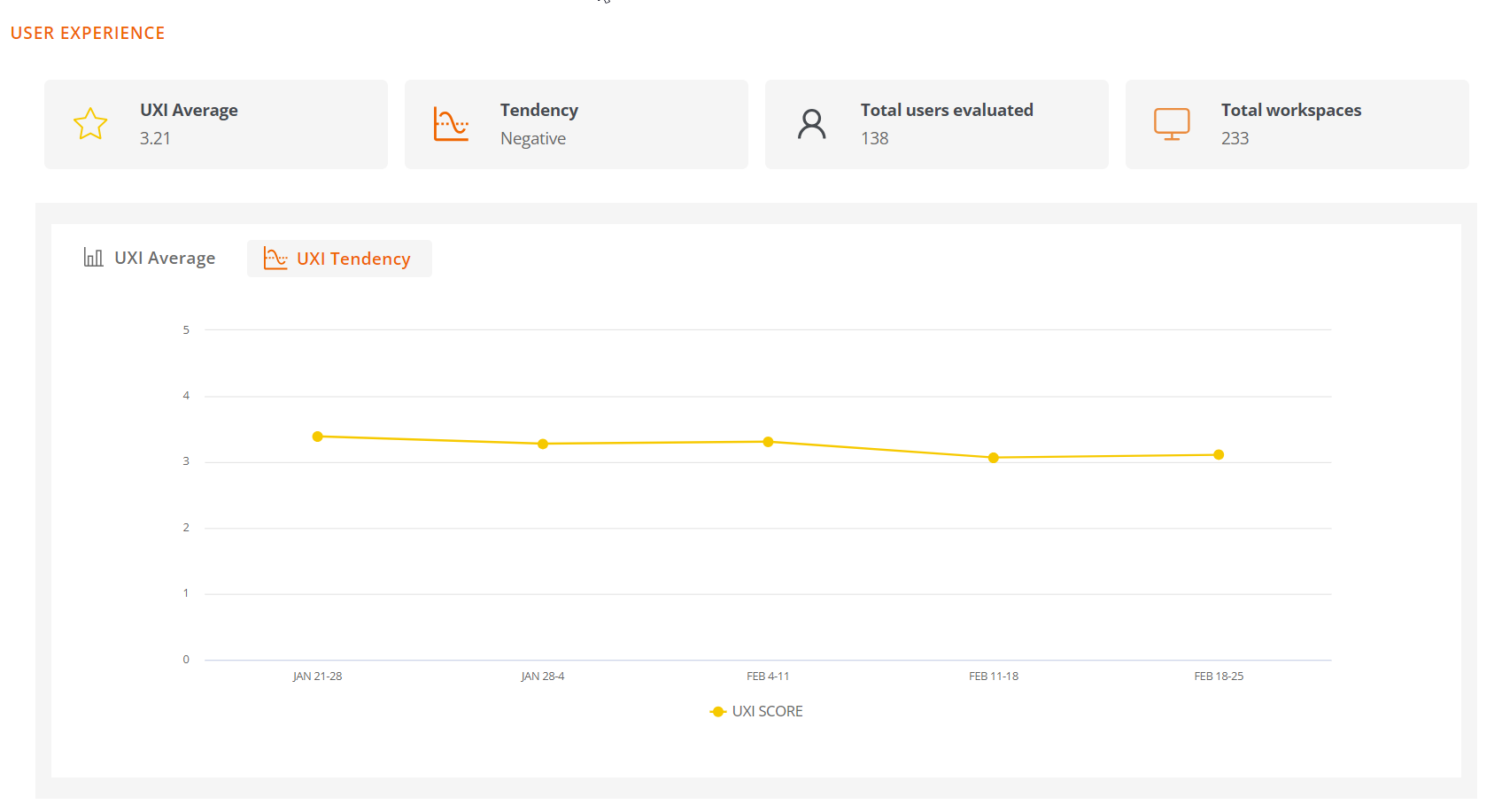
Task: Select the JAN 21-28 data point
Action: pyautogui.click(x=318, y=437)
